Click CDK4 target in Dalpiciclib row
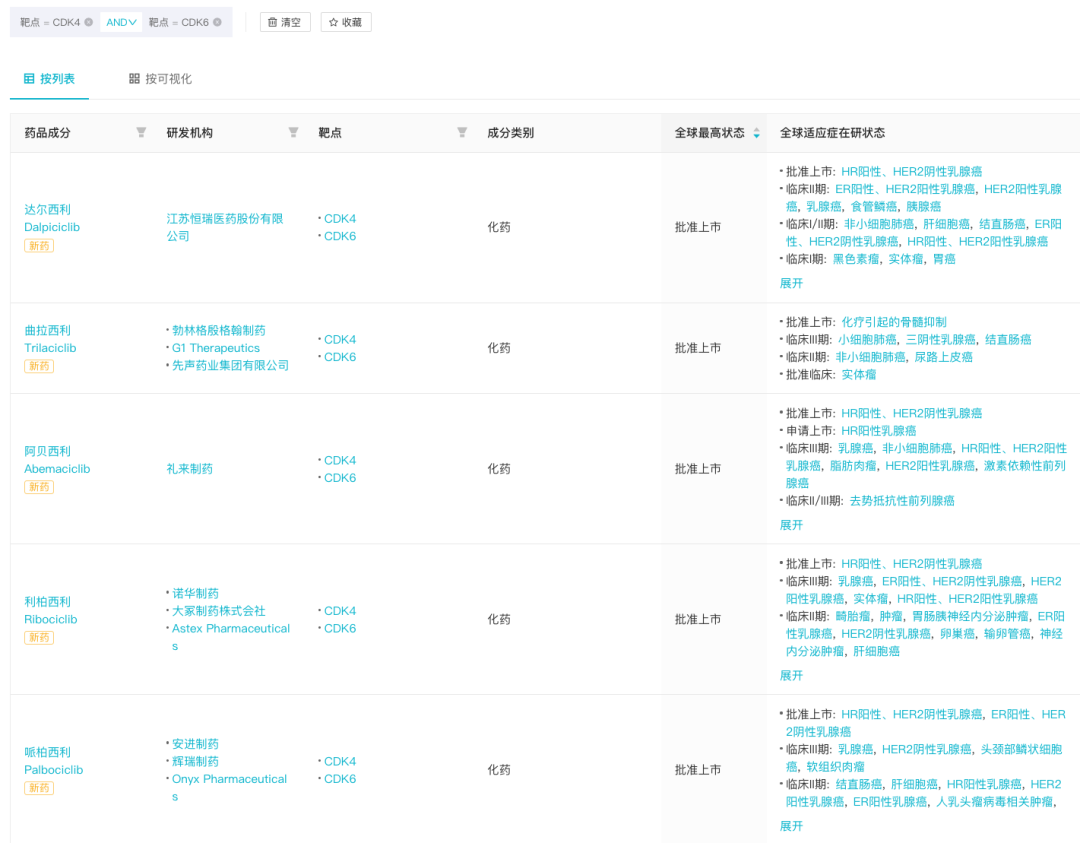1080x843 pixels. tap(340, 218)
